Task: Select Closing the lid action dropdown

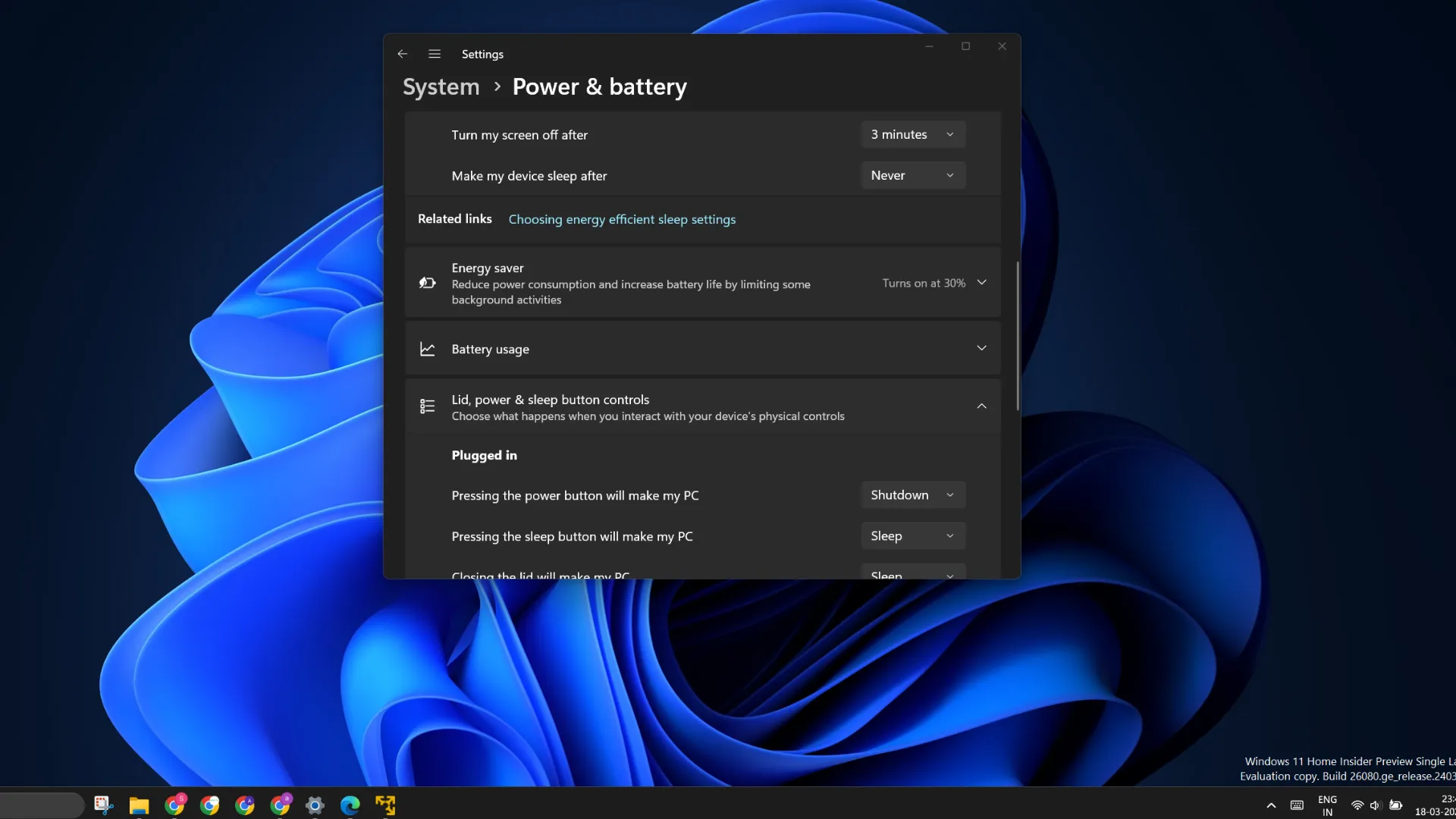Action: point(912,575)
